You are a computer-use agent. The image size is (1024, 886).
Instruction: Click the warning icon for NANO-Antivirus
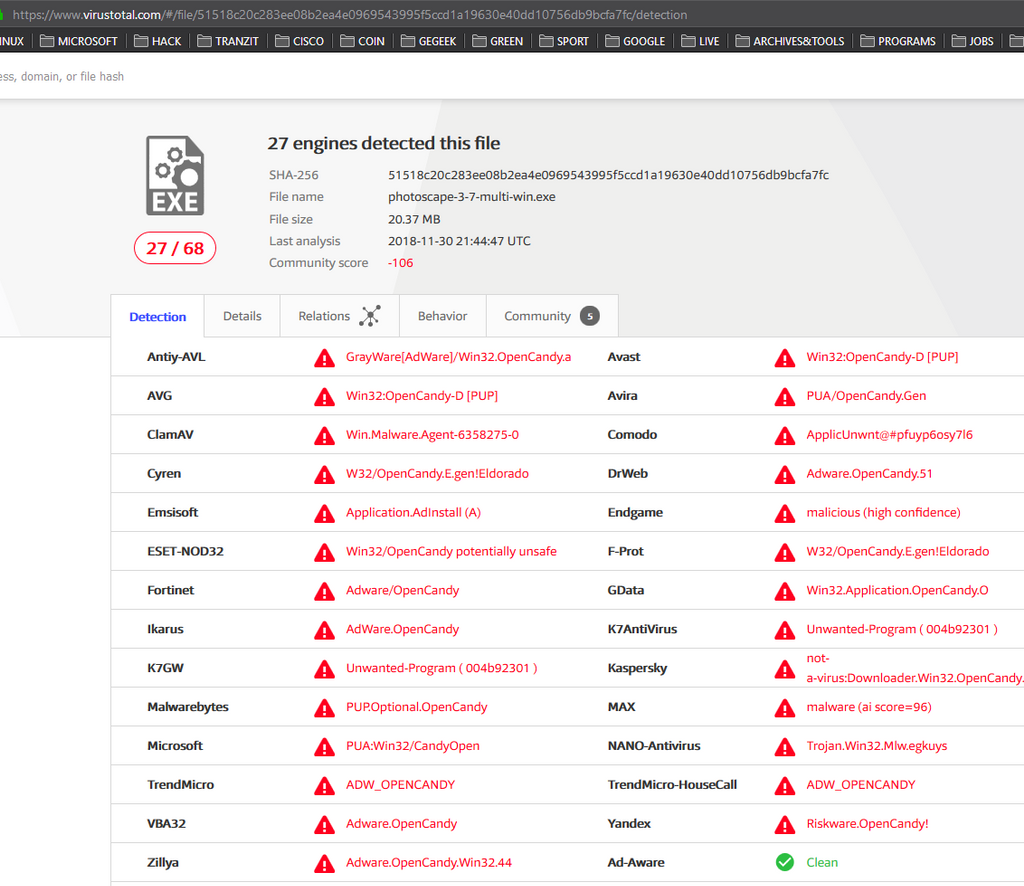point(784,746)
